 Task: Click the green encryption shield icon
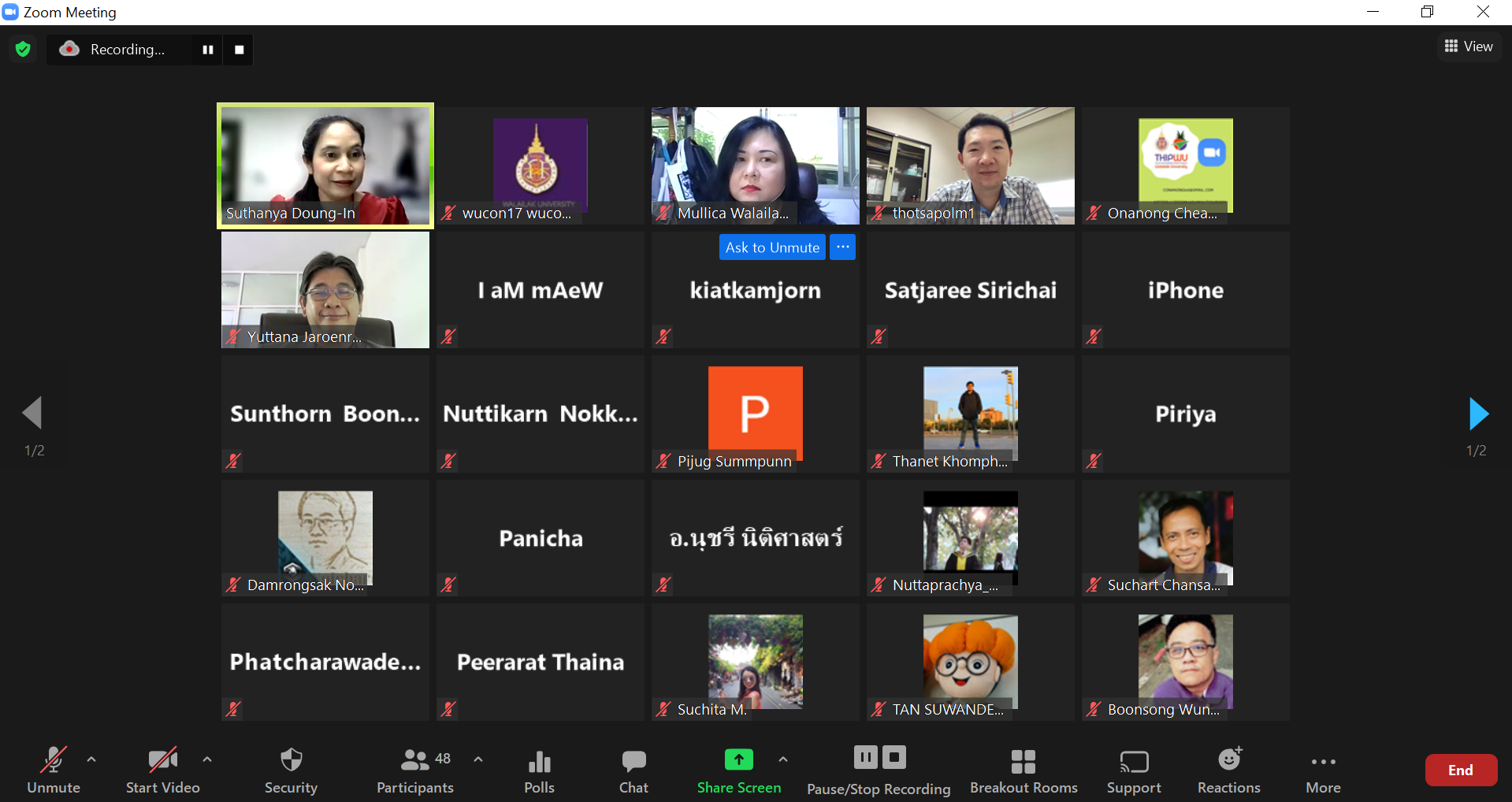click(23, 50)
